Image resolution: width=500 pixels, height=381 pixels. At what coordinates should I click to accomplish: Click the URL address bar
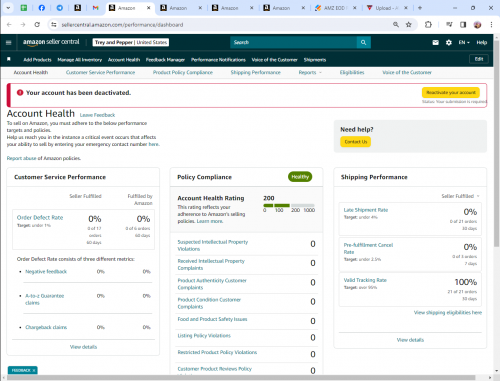coord(220,25)
